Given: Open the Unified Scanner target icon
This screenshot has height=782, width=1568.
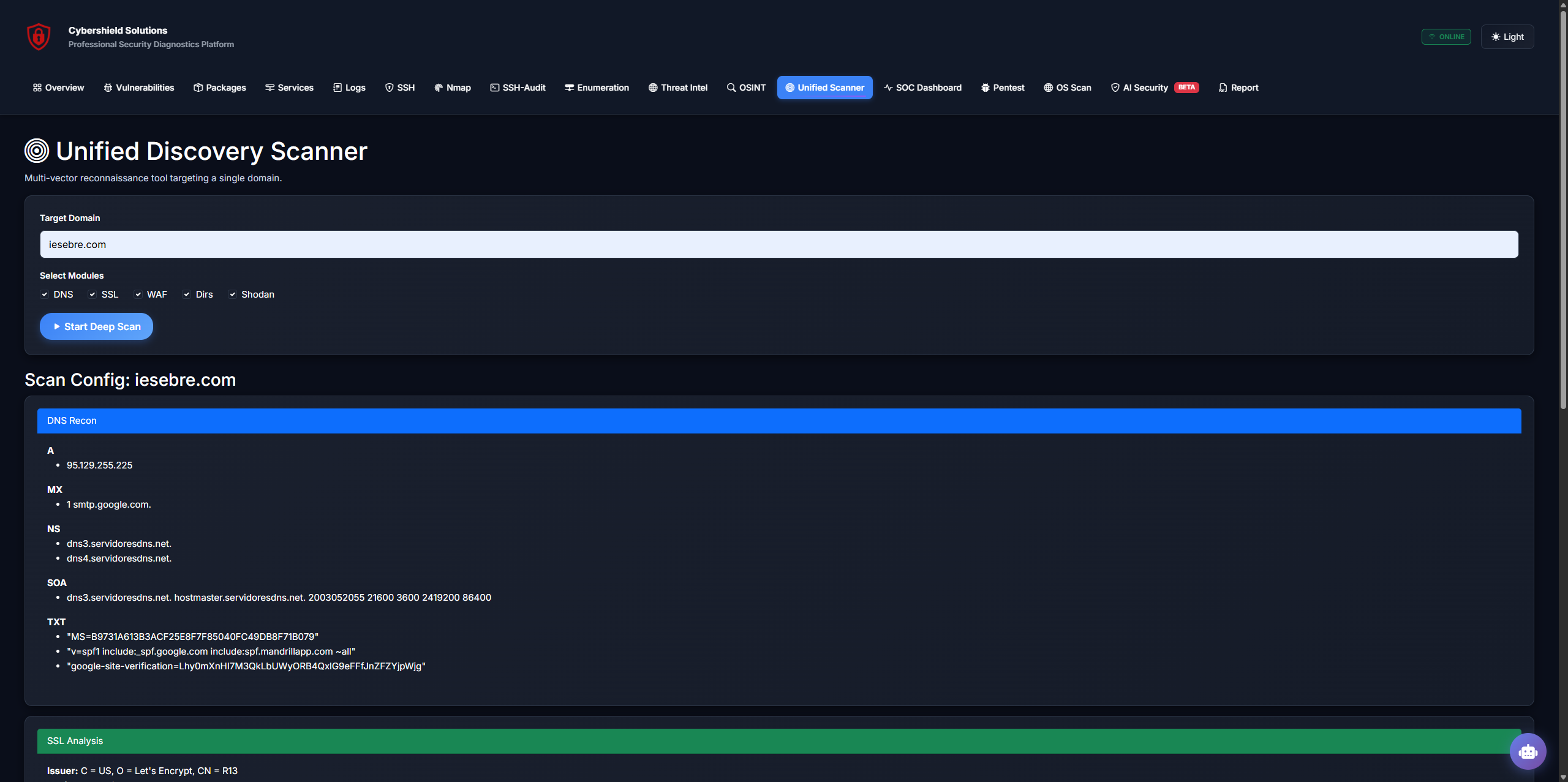Looking at the screenshot, I should [790, 88].
